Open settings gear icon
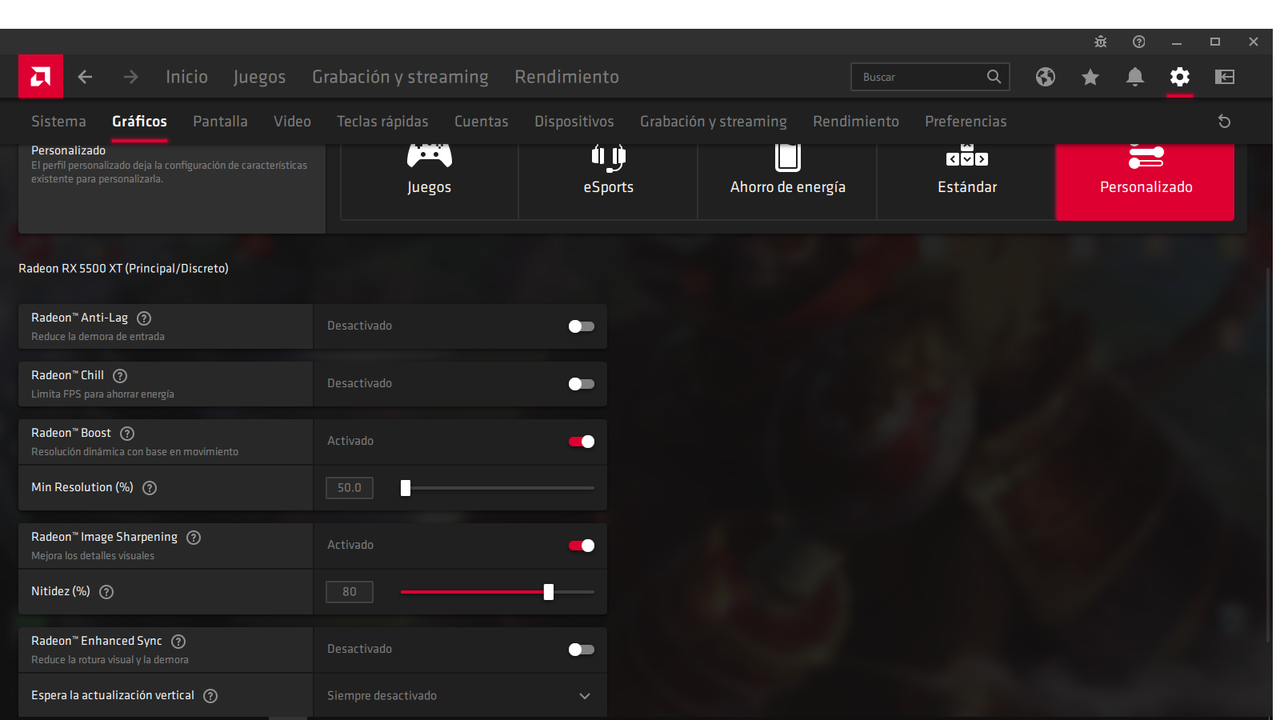The image size is (1280, 720). click(x=1180, y=77)
